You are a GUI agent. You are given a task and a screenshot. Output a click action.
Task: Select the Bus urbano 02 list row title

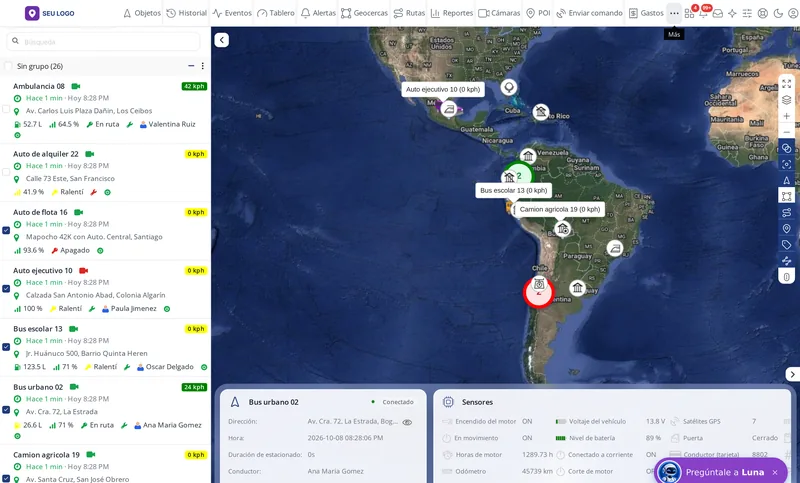pos(38,387)
